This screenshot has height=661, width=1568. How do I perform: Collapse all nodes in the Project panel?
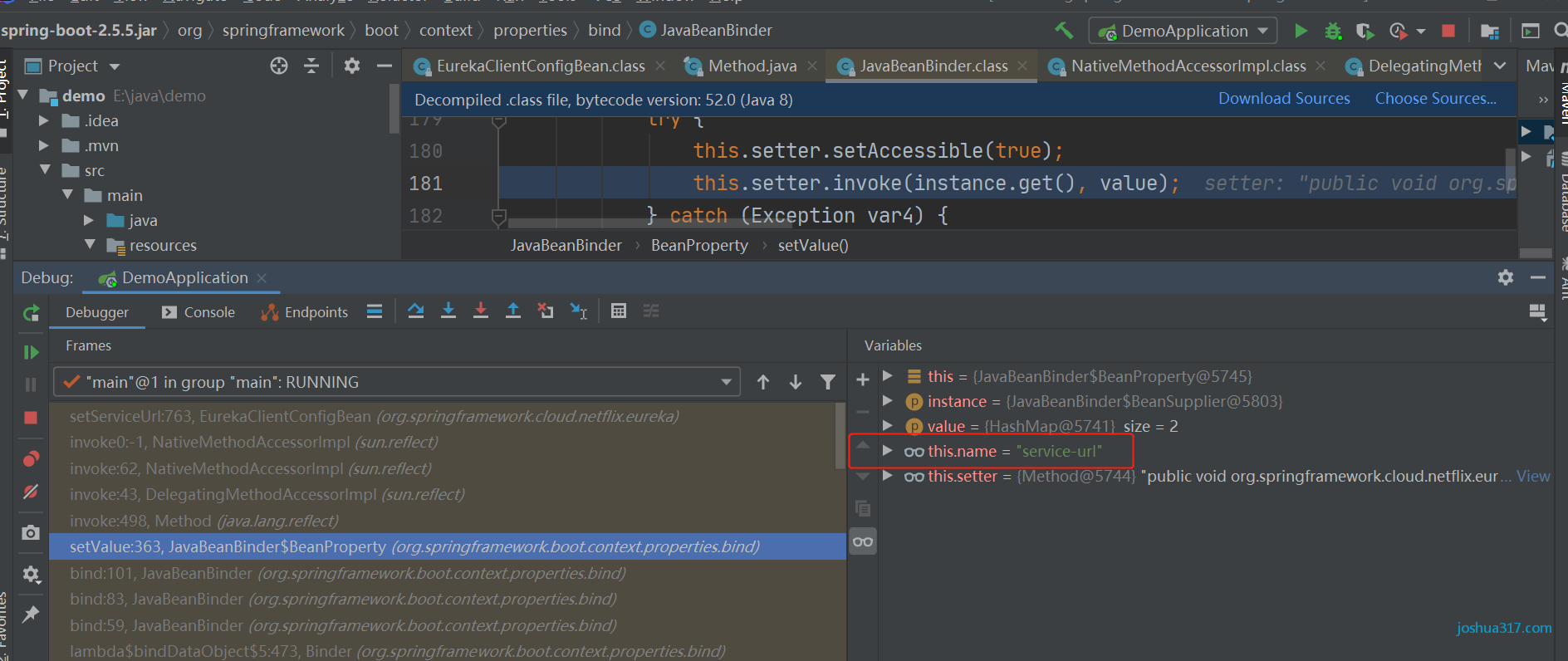pyautogui.click(x=311, y=66)
